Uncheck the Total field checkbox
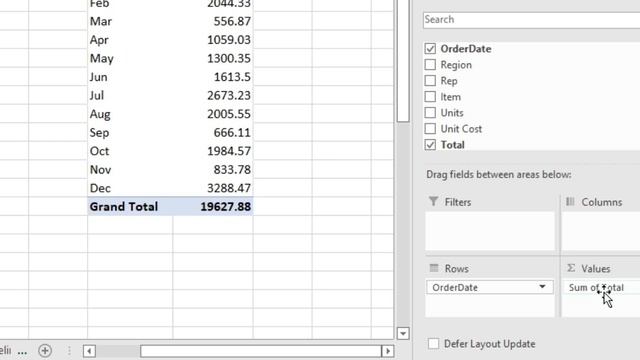Image resolution: width=640 pixels, height=360 pixels. [430, 144]
